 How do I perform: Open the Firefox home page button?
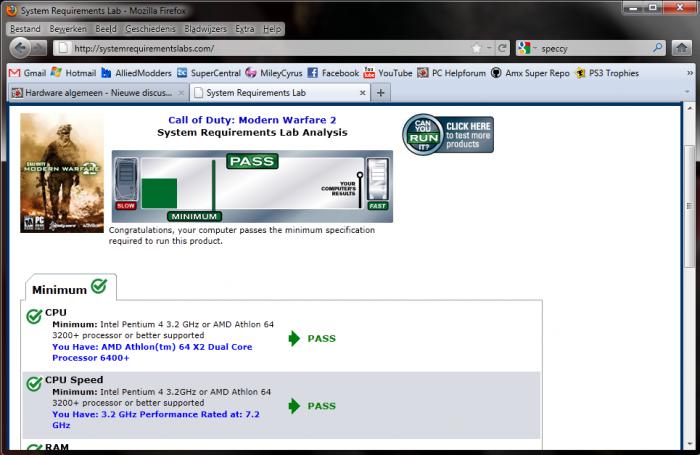click(681, 48)
